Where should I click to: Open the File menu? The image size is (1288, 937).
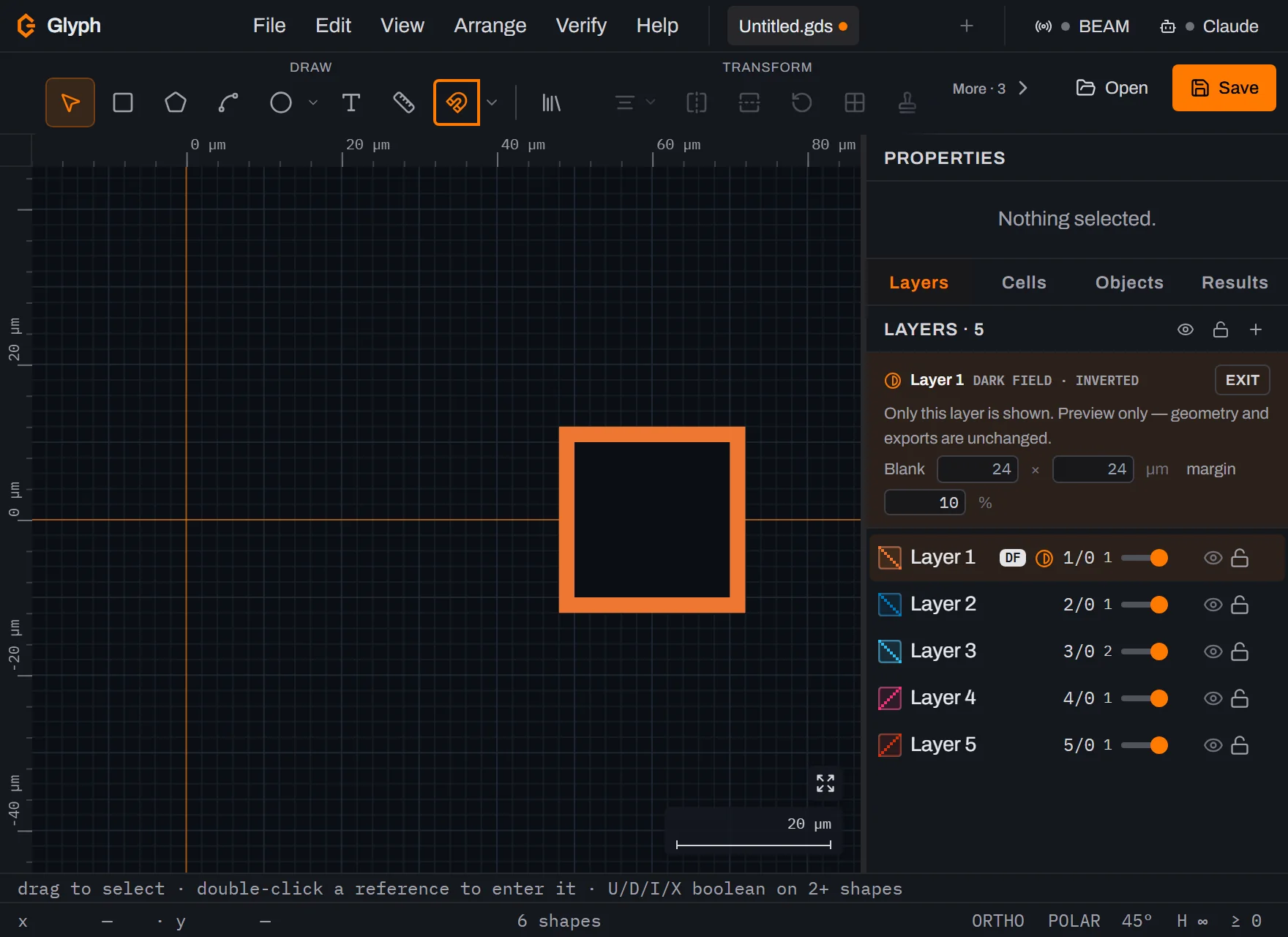(x=269, y=26)
